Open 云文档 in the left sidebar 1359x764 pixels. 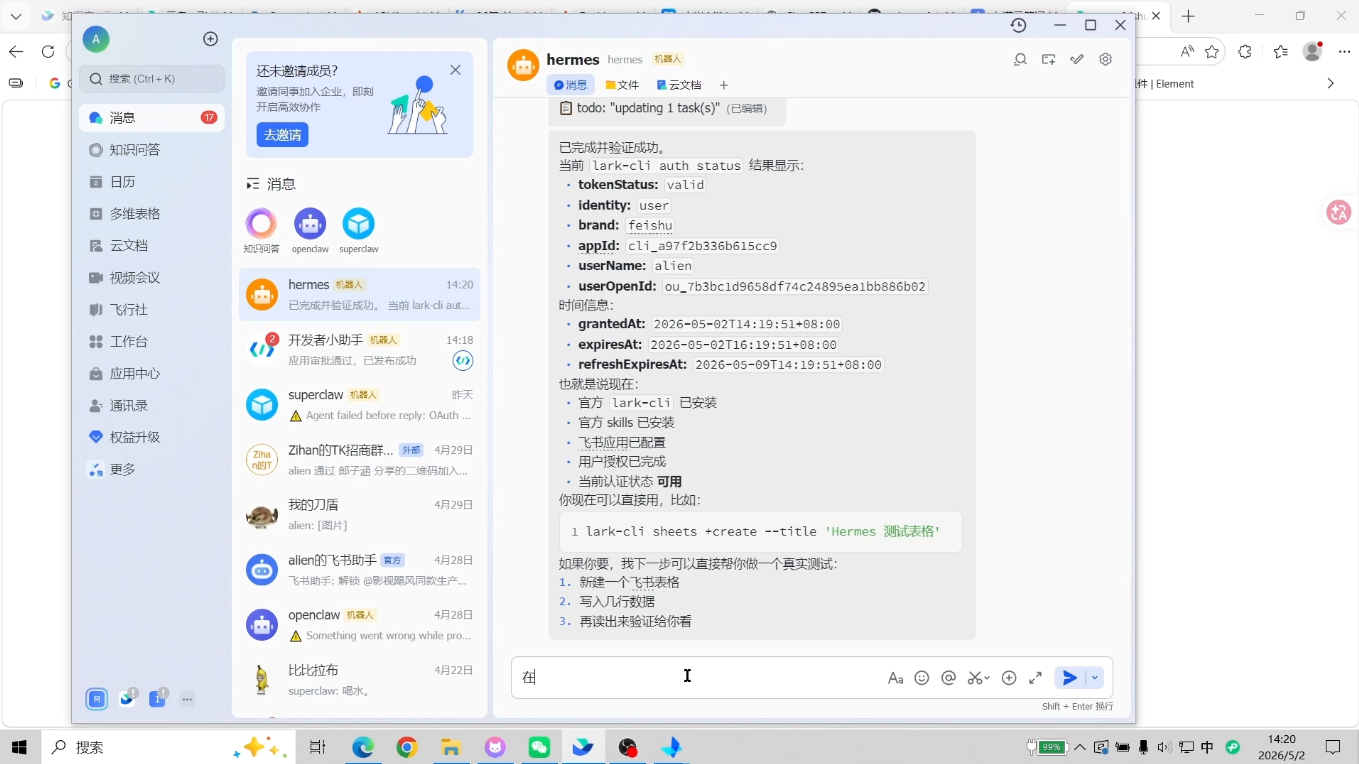coord(152,246)
